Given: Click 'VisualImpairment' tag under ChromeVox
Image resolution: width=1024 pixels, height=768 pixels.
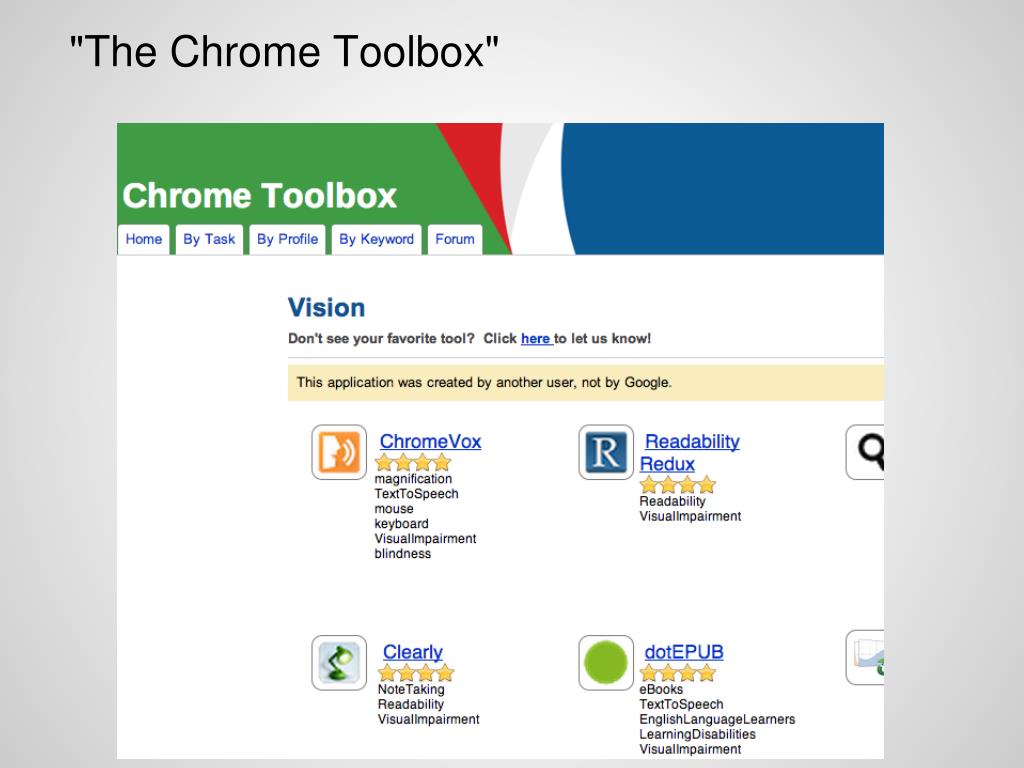Looking at the screenshot, I should [x=425, y=539].
